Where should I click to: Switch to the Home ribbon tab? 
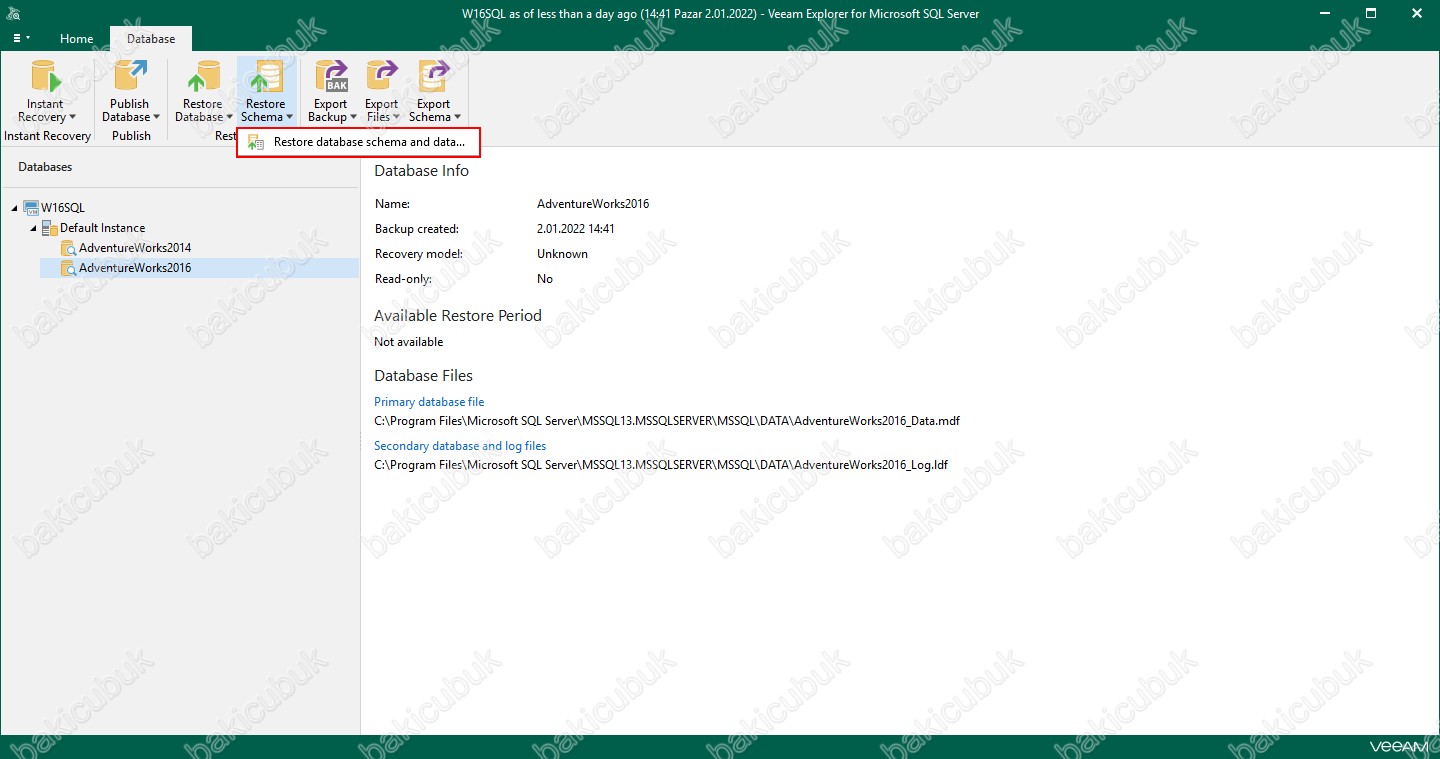(x=76, y=39)
